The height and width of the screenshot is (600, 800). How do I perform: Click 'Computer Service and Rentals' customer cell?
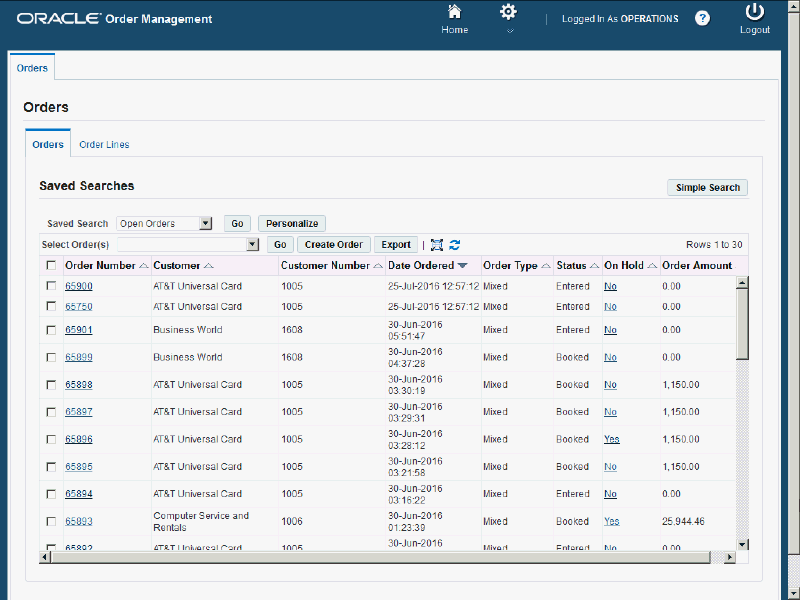[x=201, y=521]
